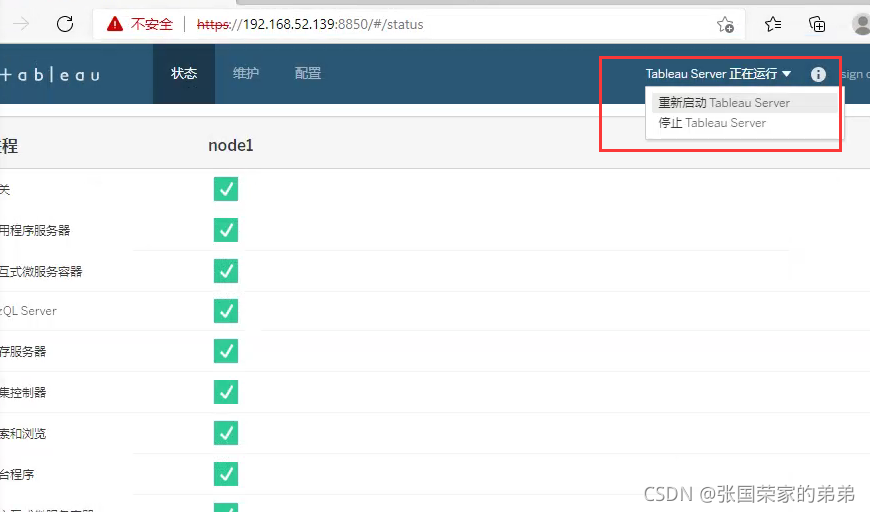Click the 交互式微服务容器 process label

click(41, 271)
